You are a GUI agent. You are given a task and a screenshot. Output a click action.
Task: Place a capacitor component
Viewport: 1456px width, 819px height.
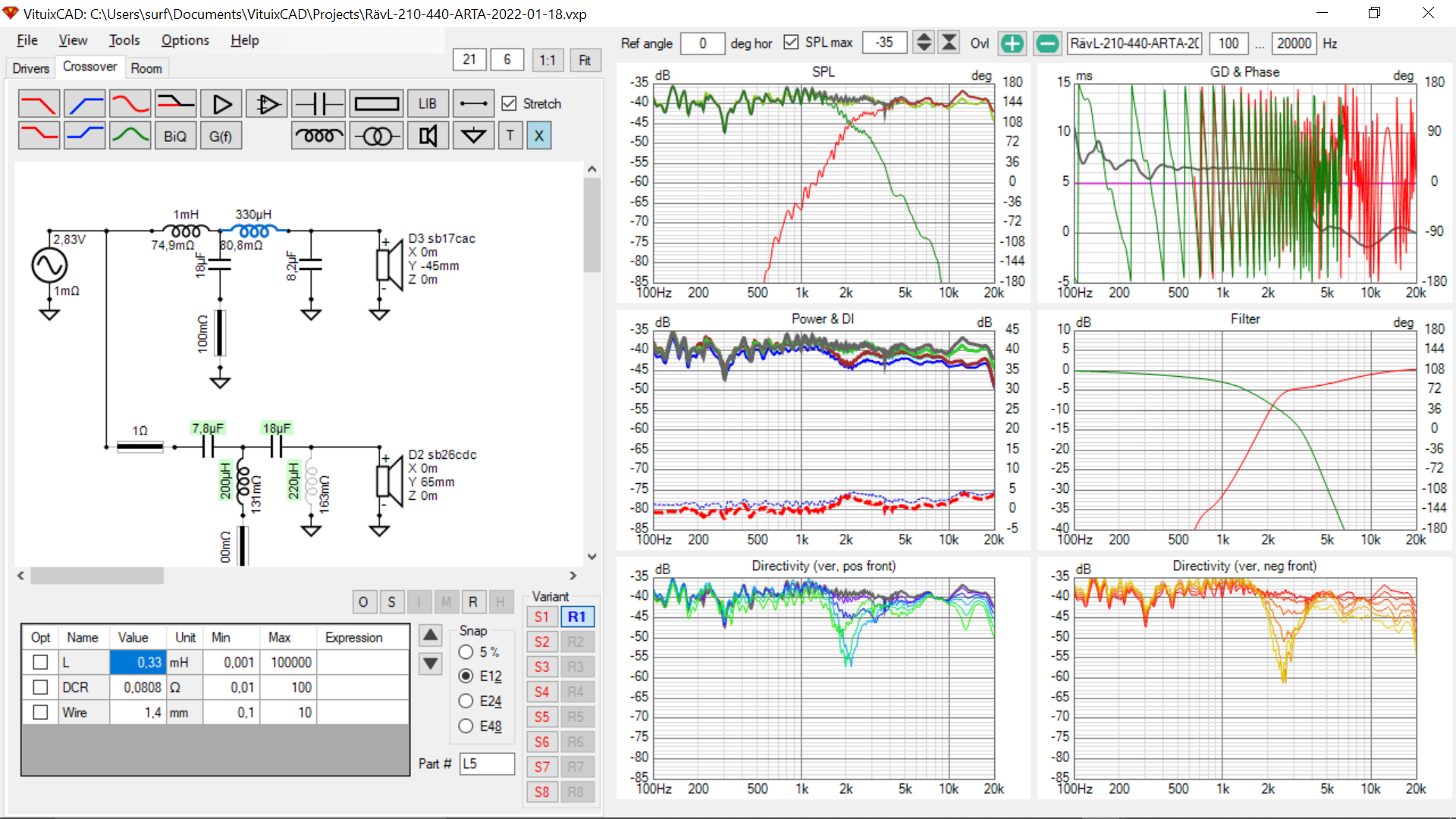(318, 104)
